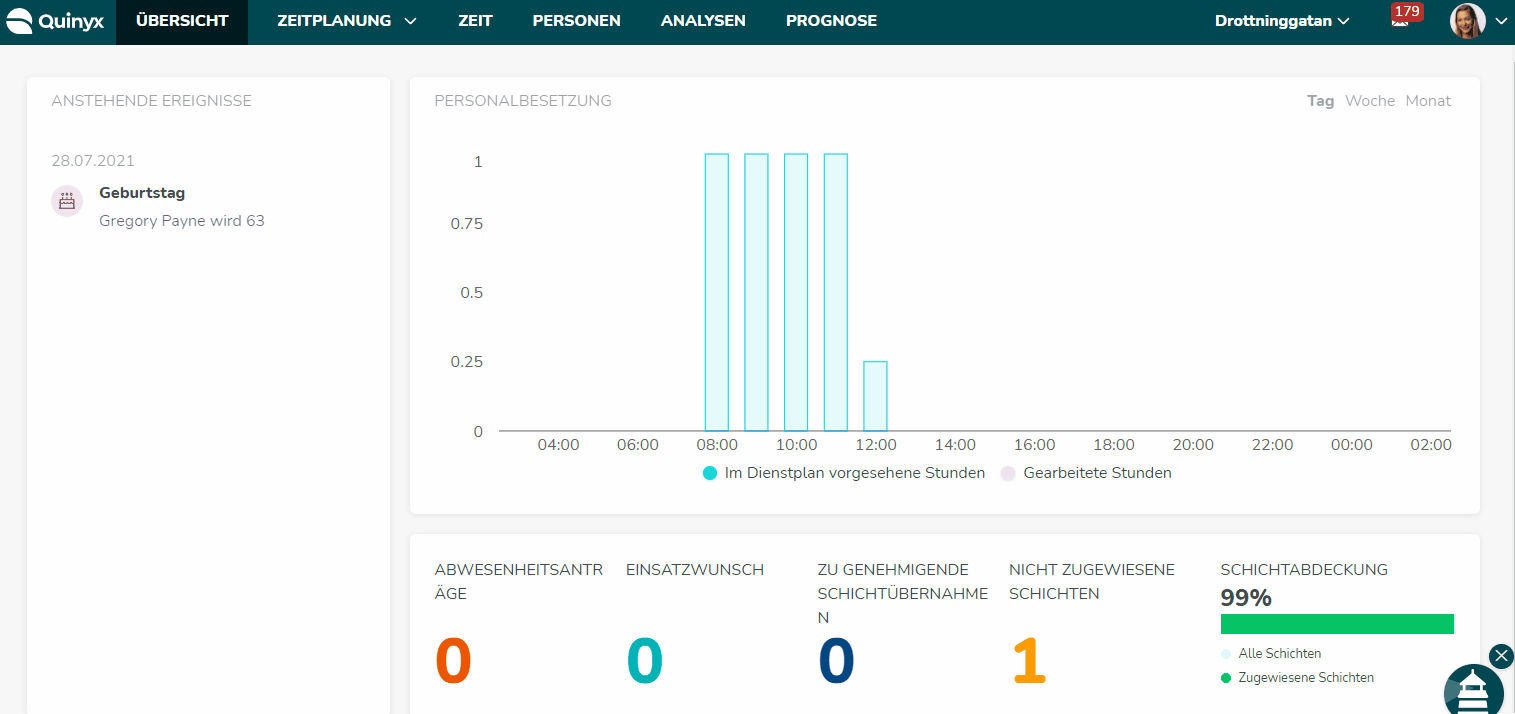
Task: Open Zu genehmigende Schichtübernahmen count
Action: 837,661
